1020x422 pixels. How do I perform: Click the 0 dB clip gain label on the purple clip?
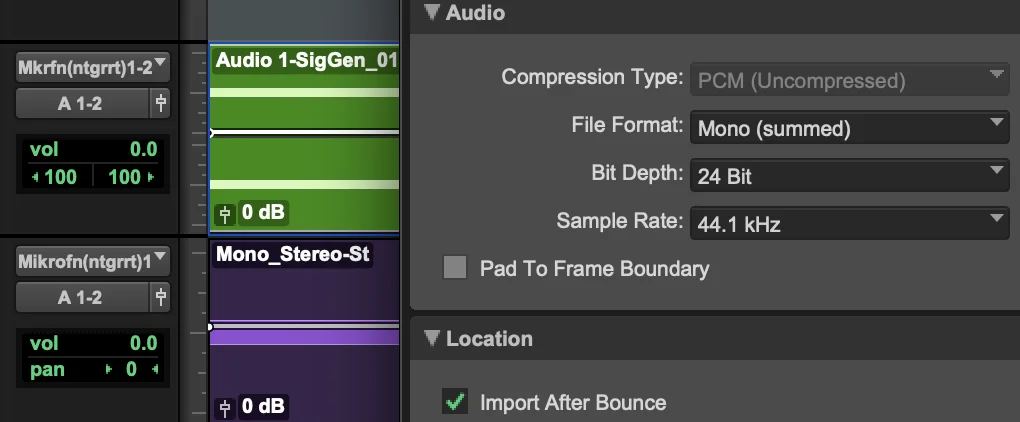(263, 406)
